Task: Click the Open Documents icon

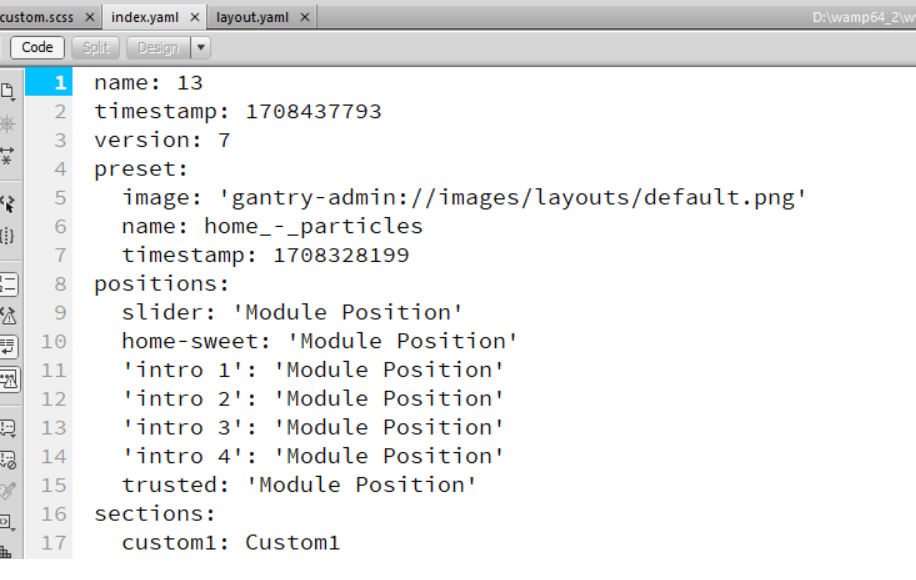Action: (10, 92)
